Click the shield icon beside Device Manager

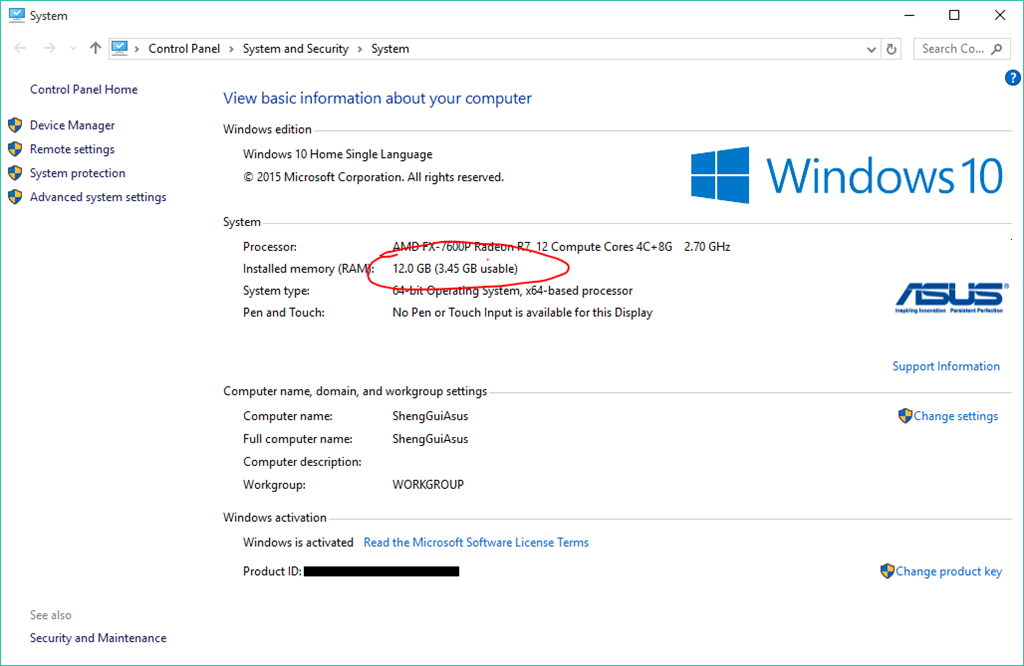pyautogui.click(x=15, y=125)
